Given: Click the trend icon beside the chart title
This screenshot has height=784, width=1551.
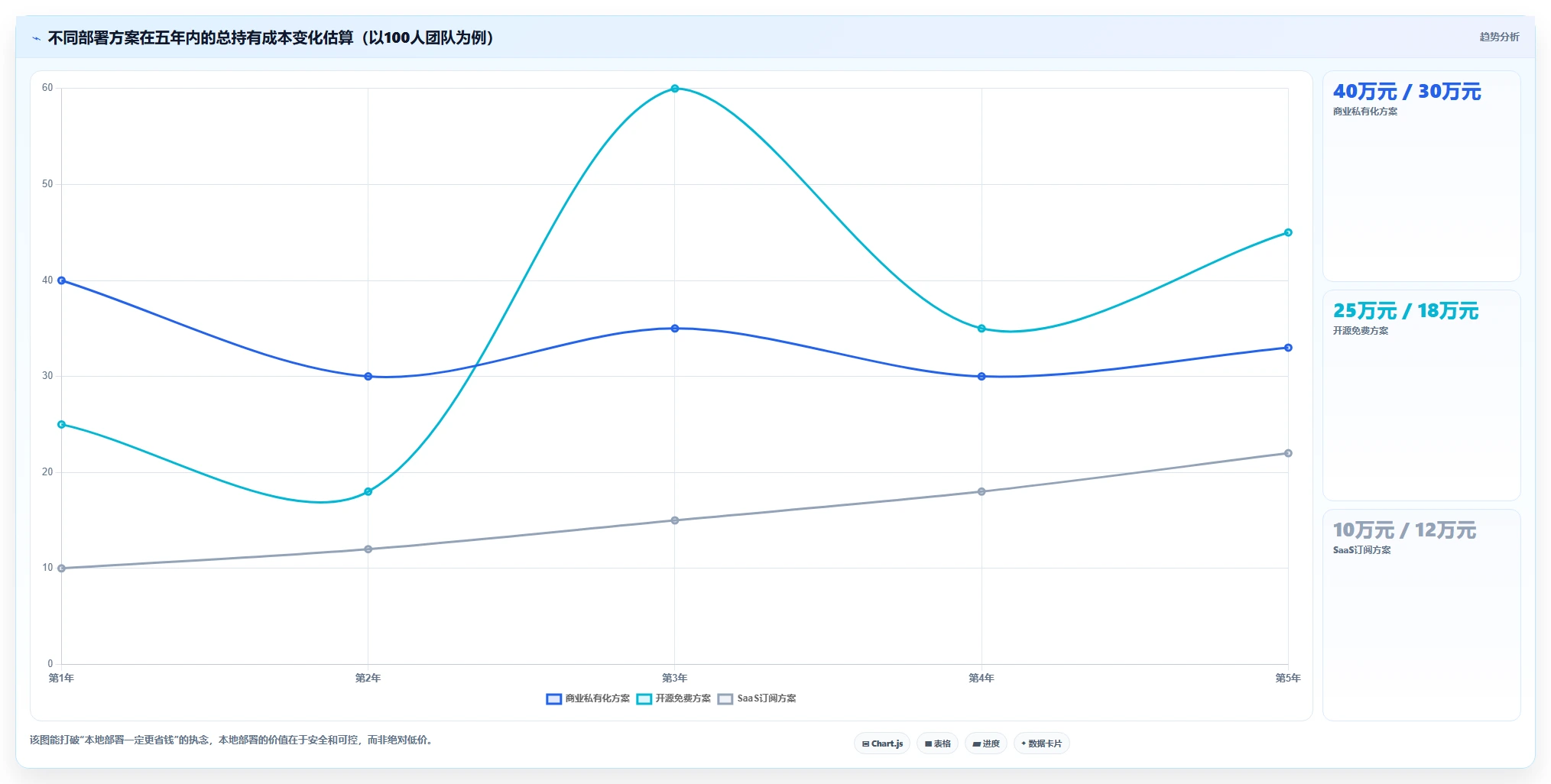Looking at the screenshot, I should 36,38.
